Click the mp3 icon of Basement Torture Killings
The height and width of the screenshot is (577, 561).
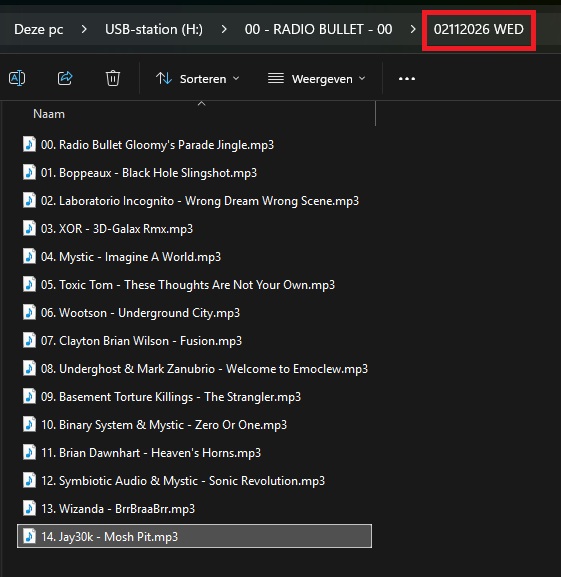(x=29, y=396)
